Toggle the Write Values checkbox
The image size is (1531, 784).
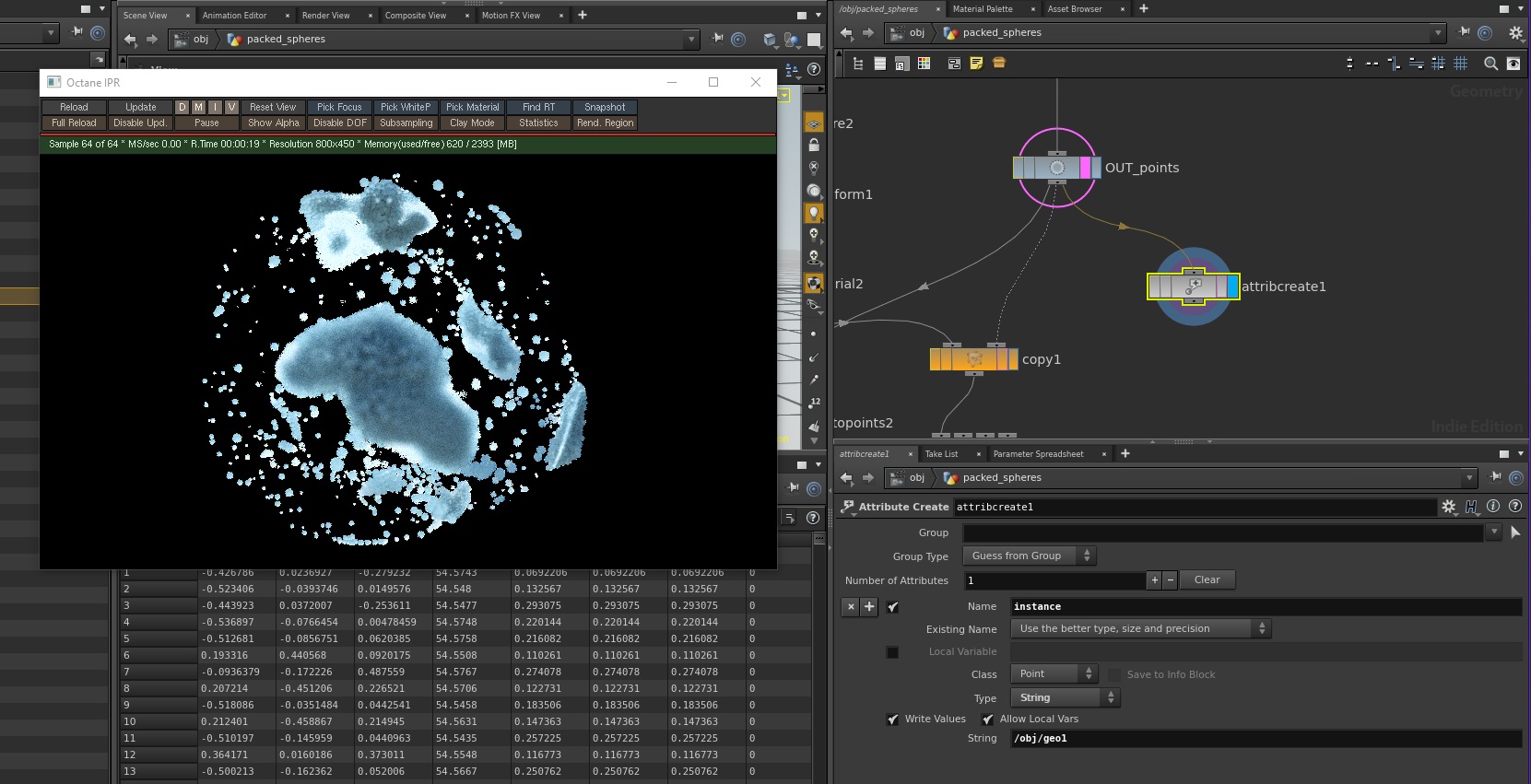tap(892, 720)
